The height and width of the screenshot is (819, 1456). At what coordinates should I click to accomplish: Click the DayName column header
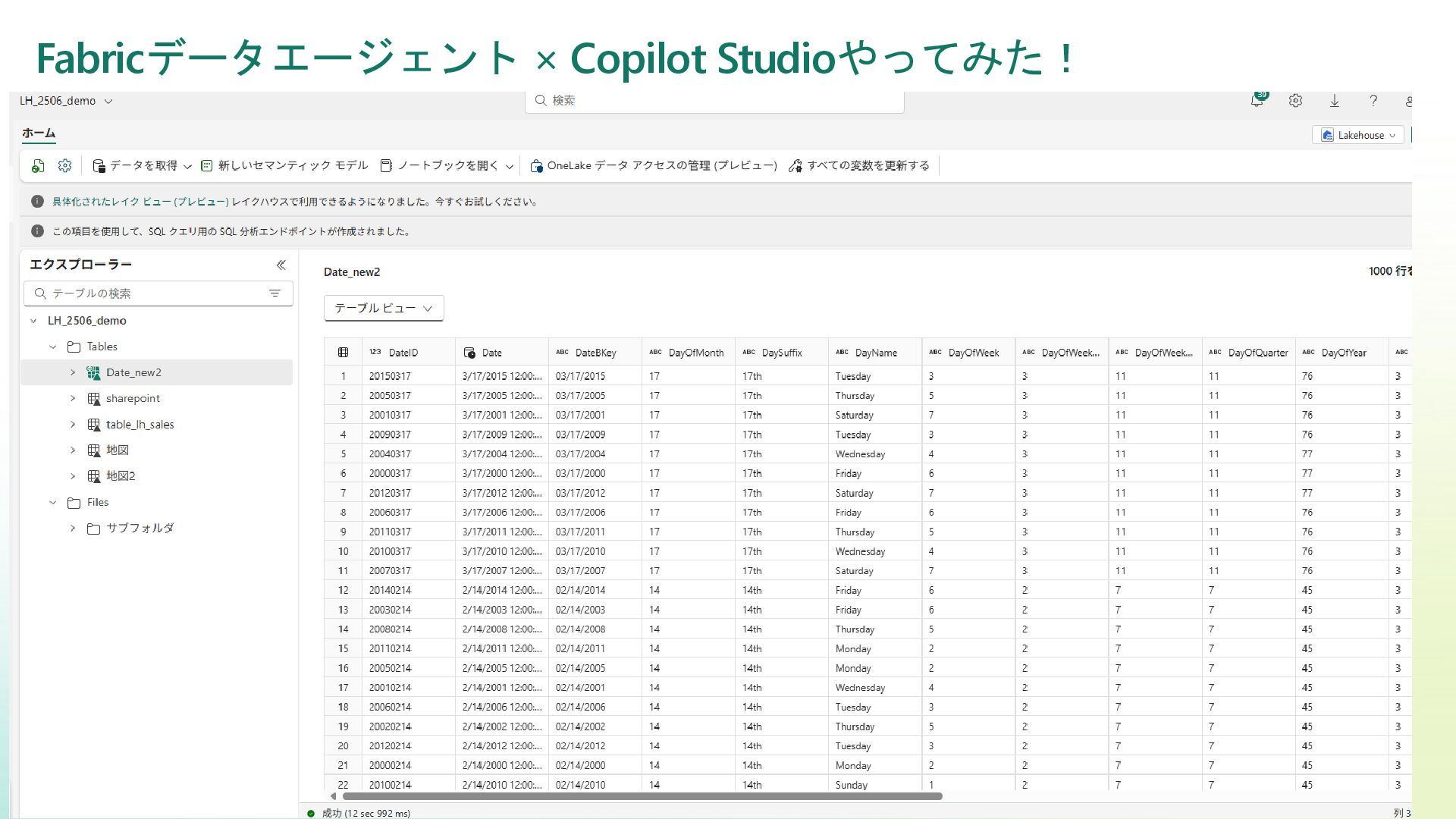point(875,353)
